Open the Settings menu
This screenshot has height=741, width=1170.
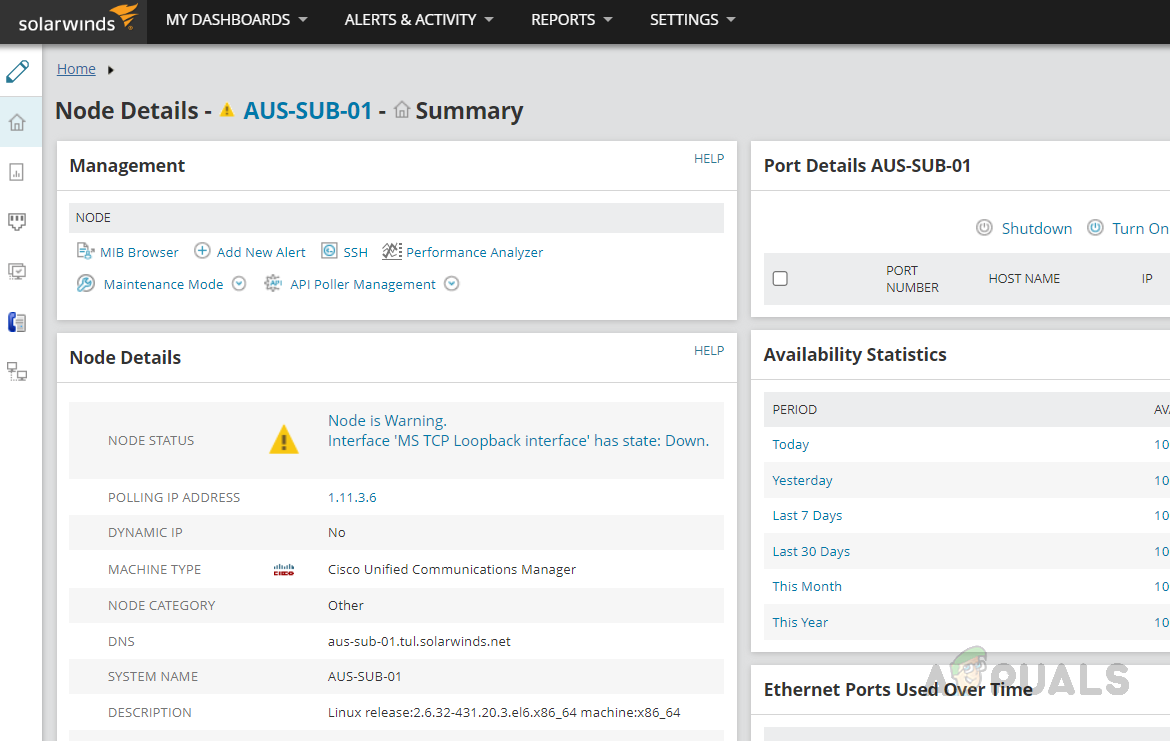pos(692,20)
